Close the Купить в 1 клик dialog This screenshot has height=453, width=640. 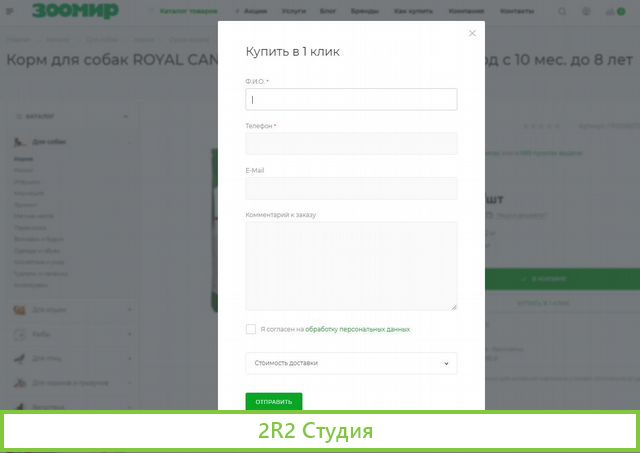click(x=472, y=33)
